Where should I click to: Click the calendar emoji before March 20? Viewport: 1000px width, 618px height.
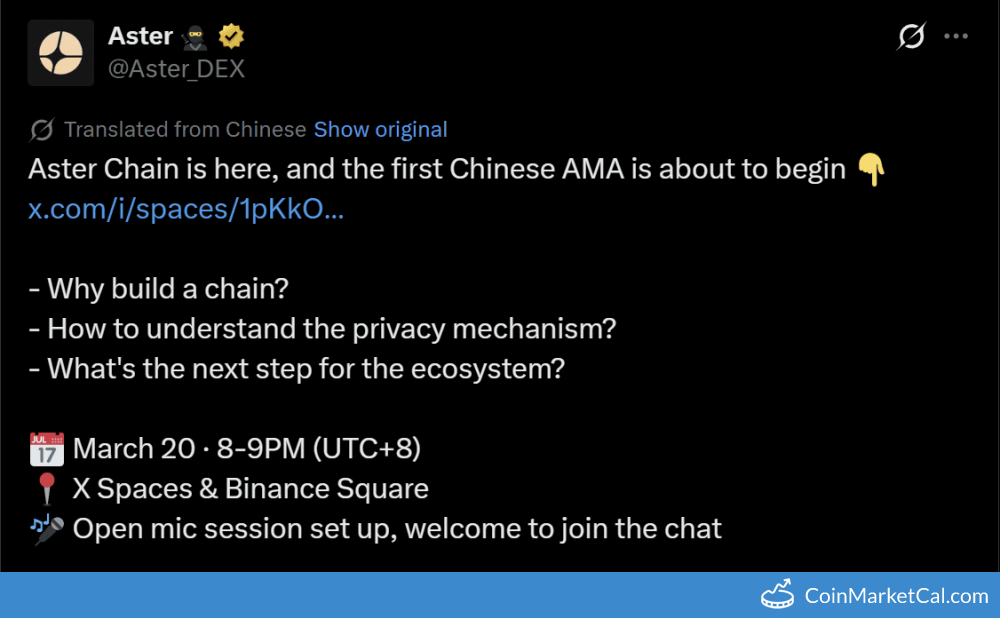tap(46, 449)
